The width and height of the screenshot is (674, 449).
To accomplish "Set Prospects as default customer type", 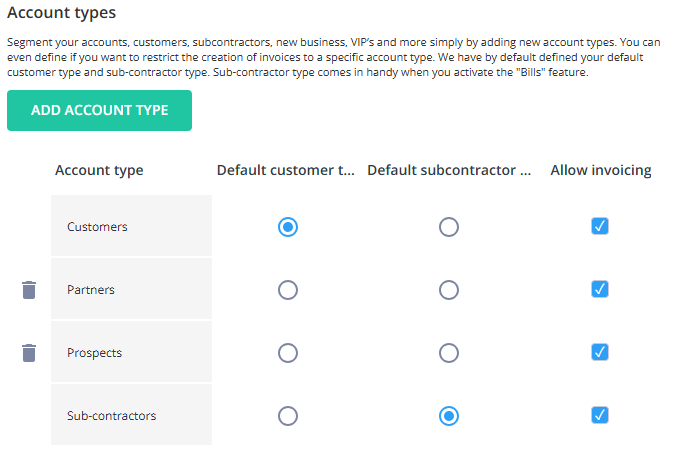I will pos(288,353).
